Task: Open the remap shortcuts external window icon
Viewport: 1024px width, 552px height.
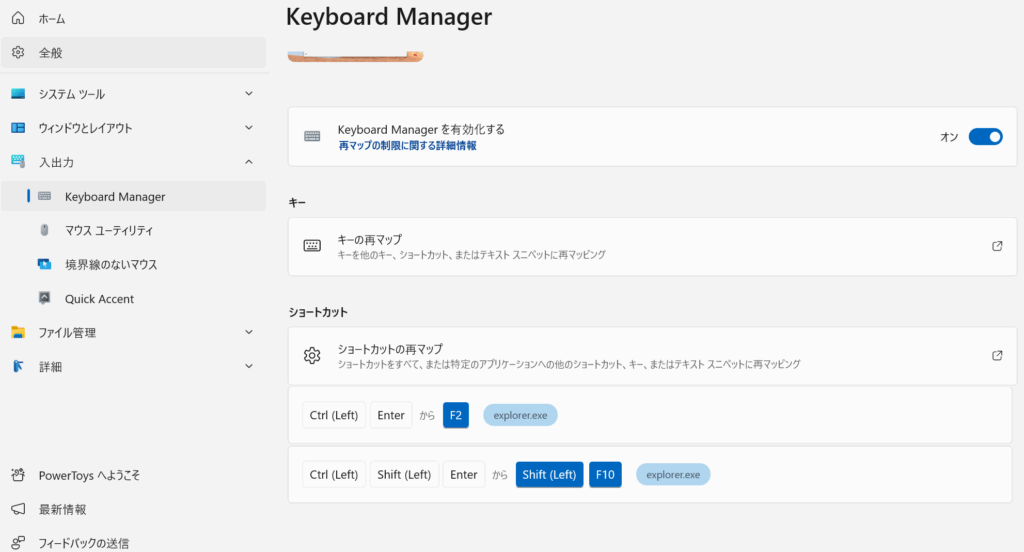Action: pos(997,356)
